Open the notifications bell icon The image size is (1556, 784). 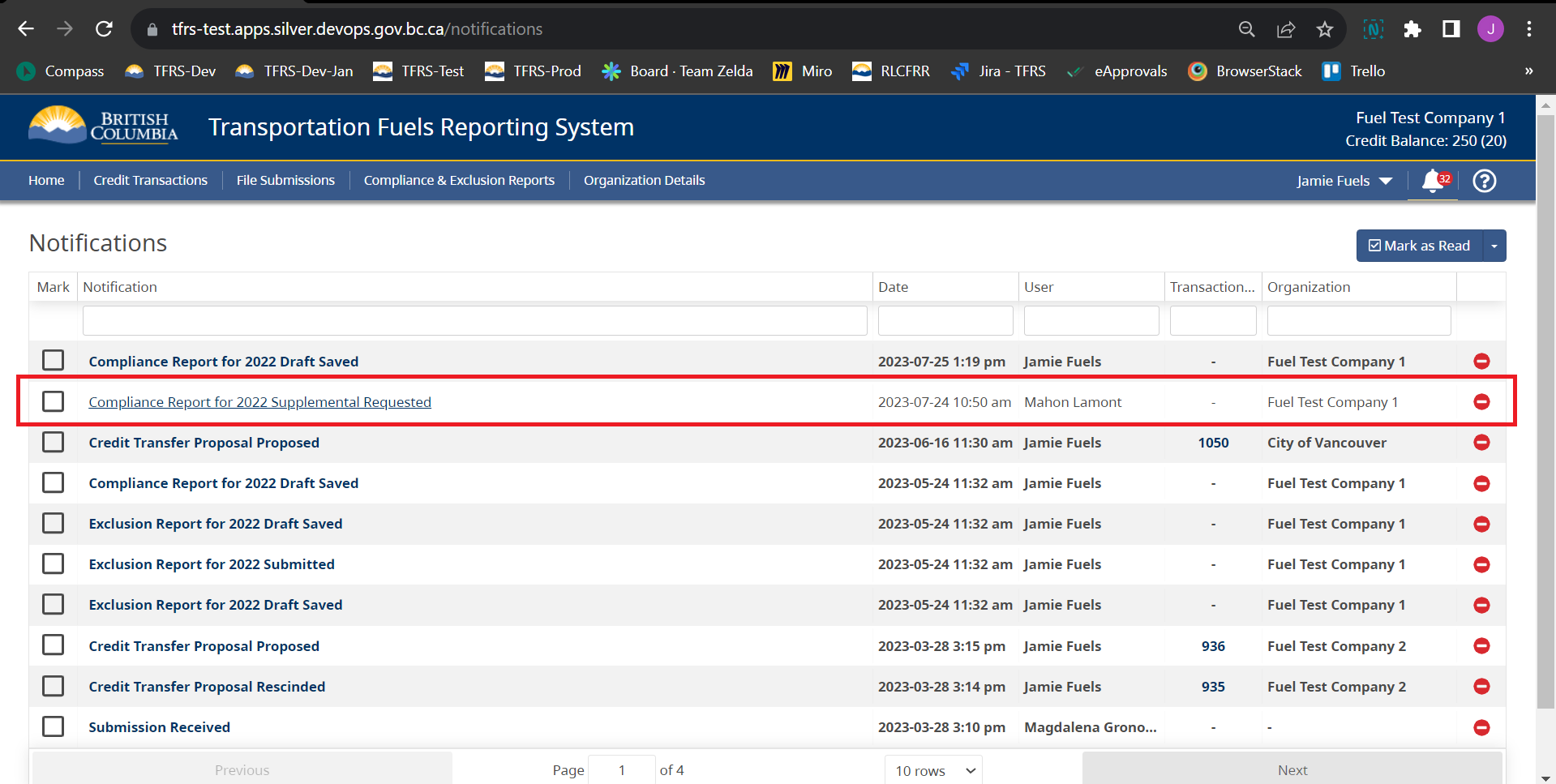pos(1434,180)
